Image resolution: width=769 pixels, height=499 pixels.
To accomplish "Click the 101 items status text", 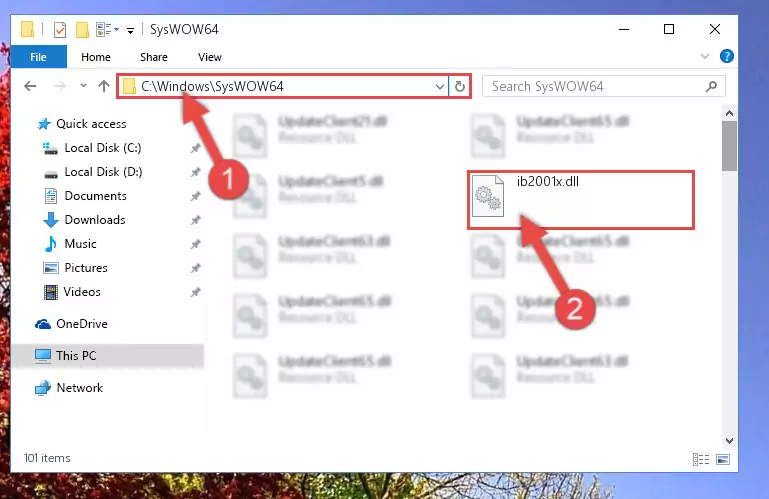I will pos(47,458).
